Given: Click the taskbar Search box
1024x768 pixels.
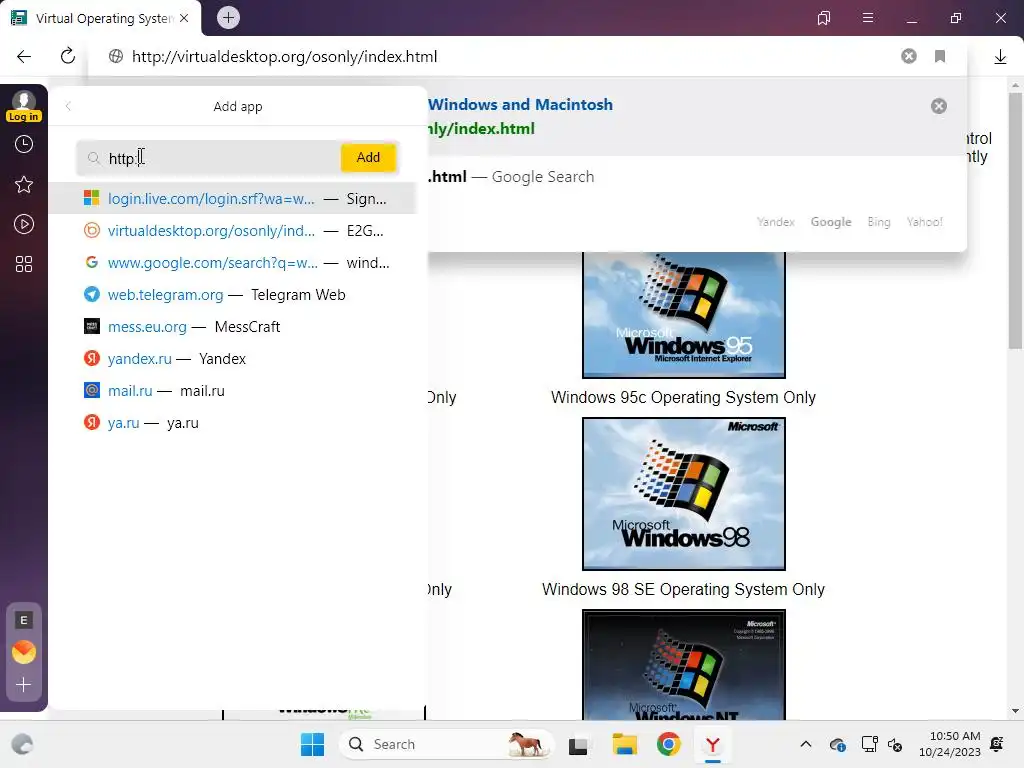Looking at the screenshot, I should [x=445, y=744].
